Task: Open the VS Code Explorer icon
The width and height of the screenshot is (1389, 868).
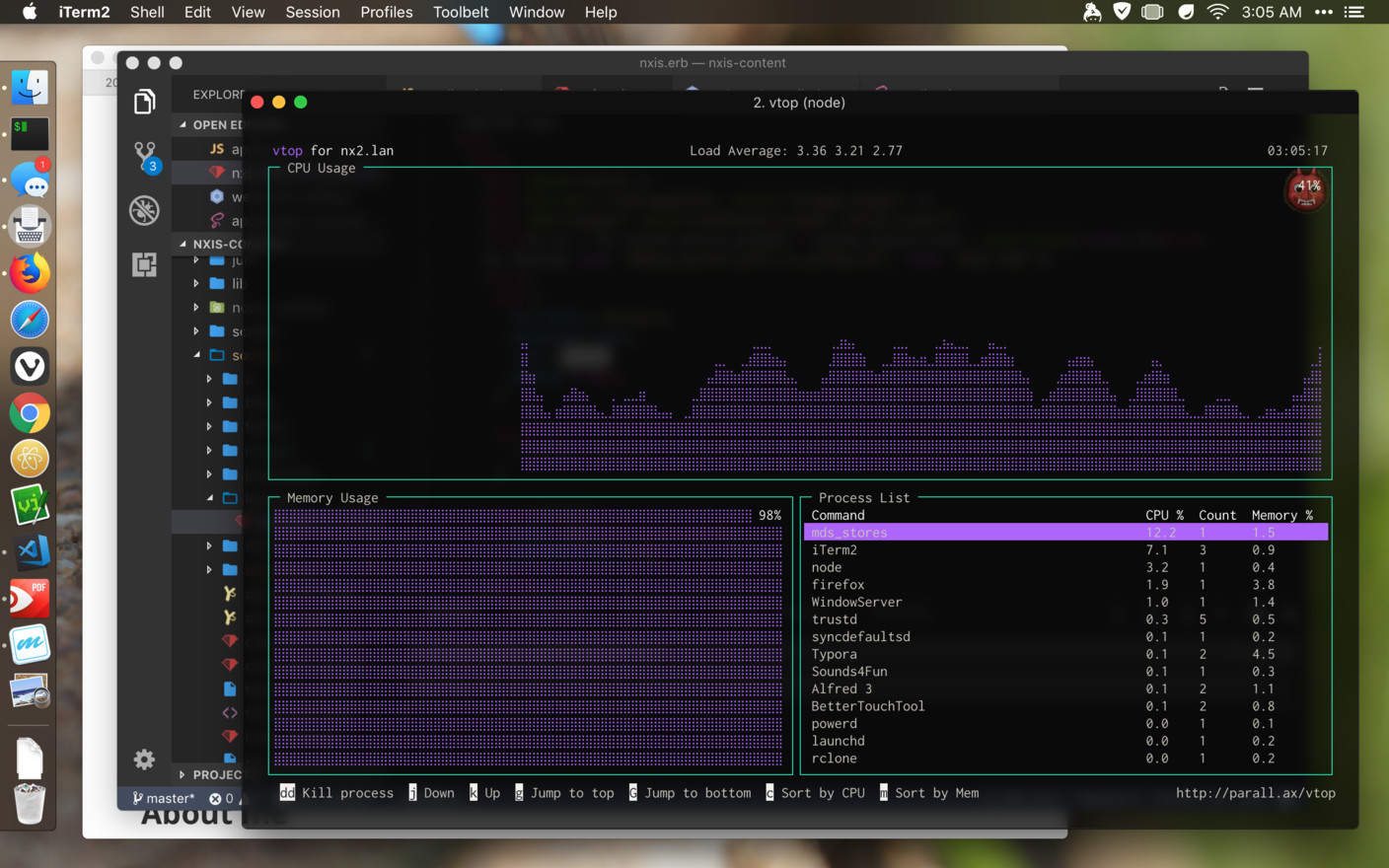Action: point(144,102)
